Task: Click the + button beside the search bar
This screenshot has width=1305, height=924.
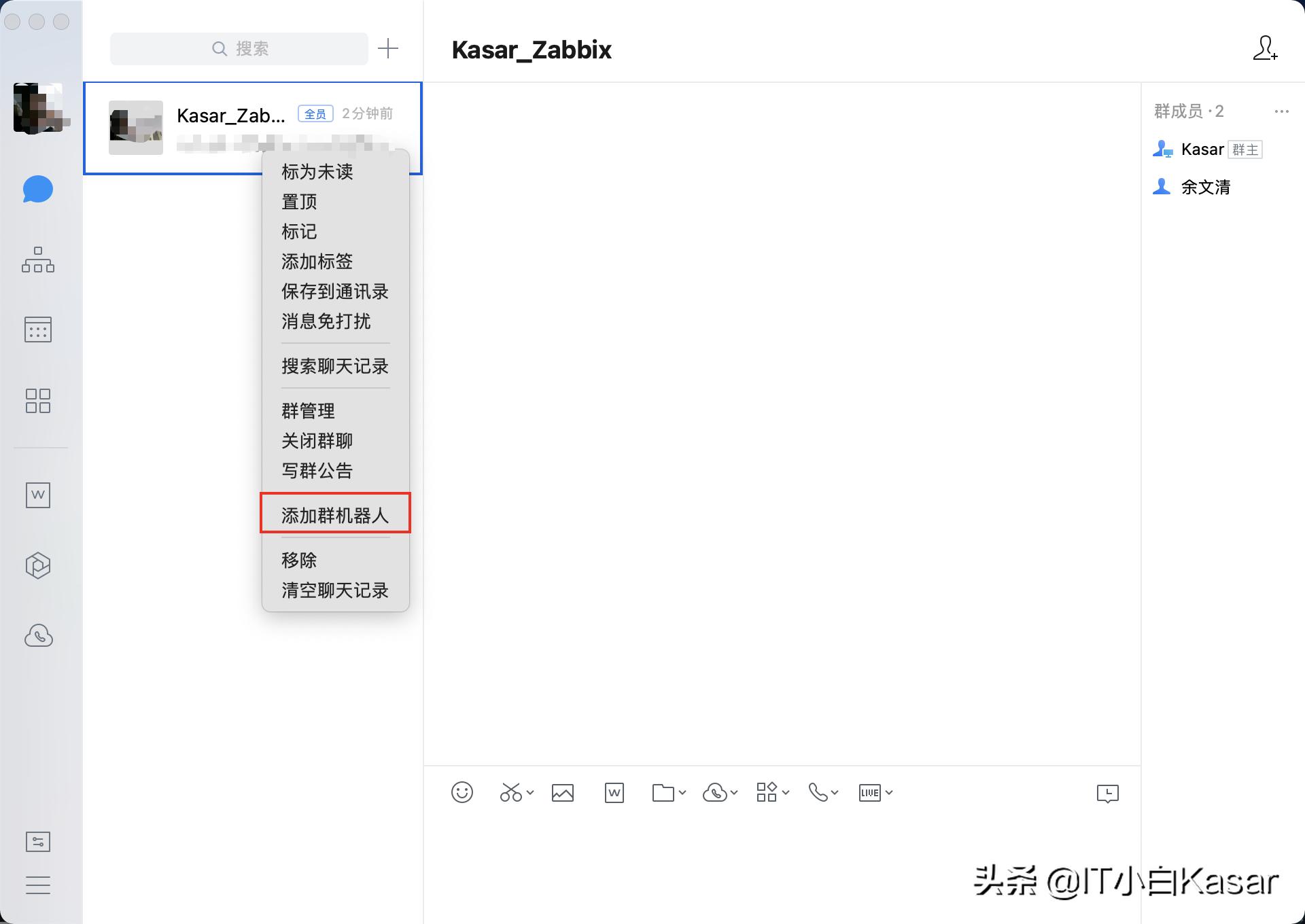Action: pos(389,48)
